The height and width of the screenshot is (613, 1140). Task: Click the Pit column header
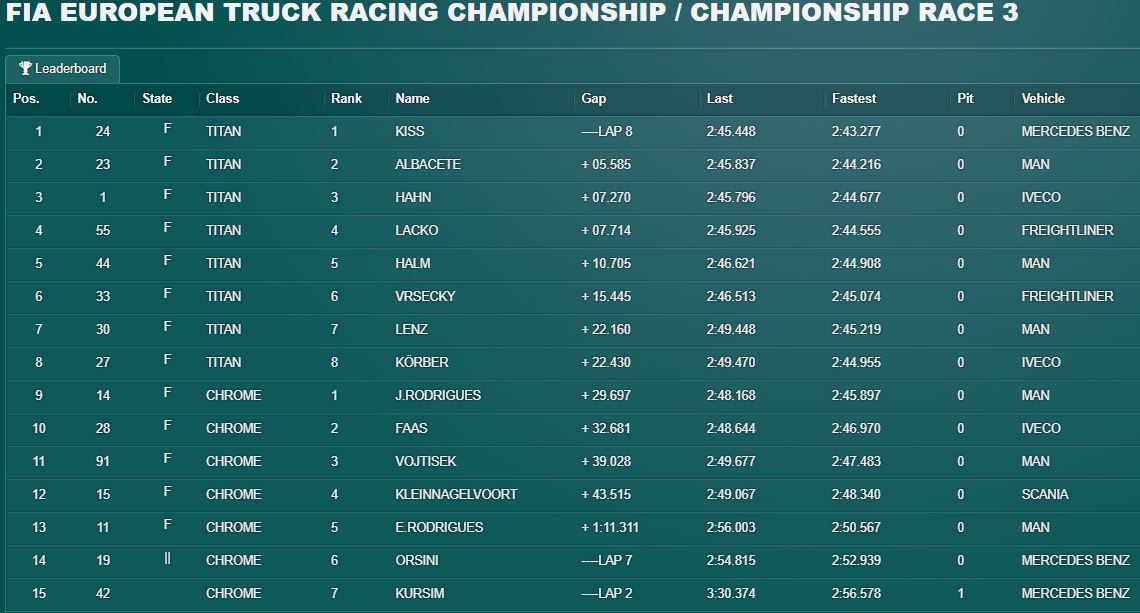(965, 98)
